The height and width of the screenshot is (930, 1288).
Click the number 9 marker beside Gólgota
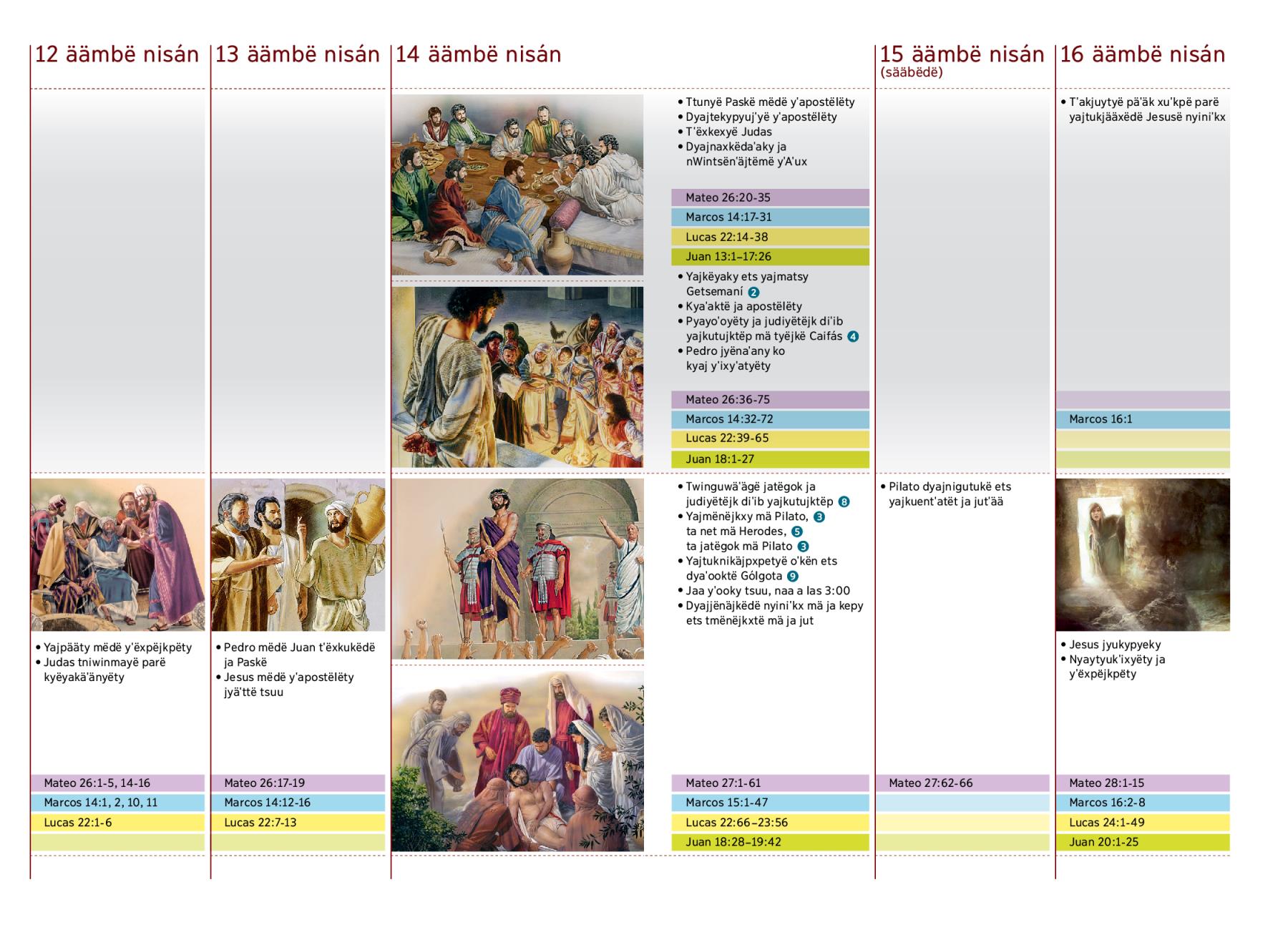(x=792, y=576)
